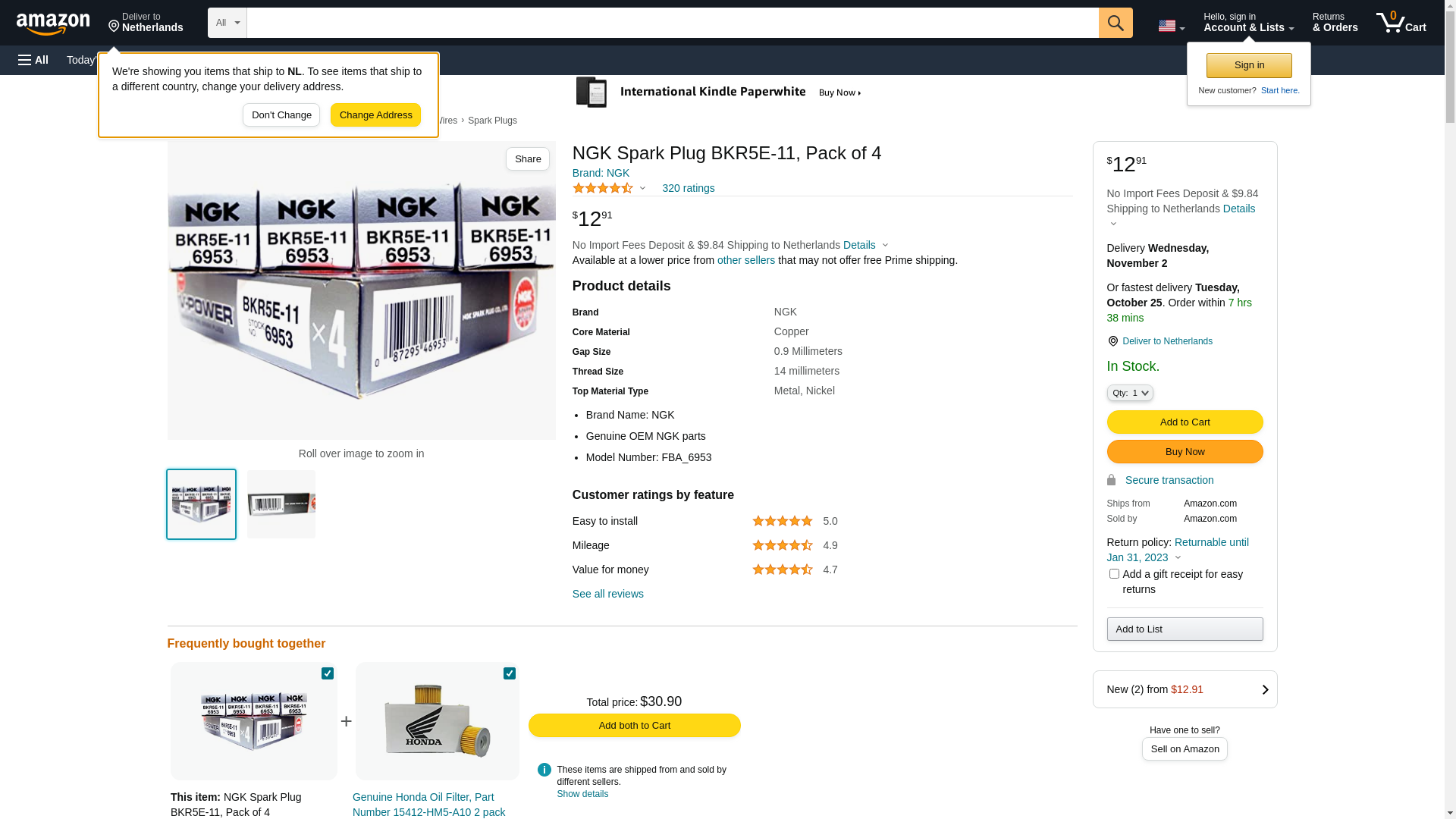1456x819 pixels.
Task: Open the Qty quantity dropdown
Action: [1129, 393]
